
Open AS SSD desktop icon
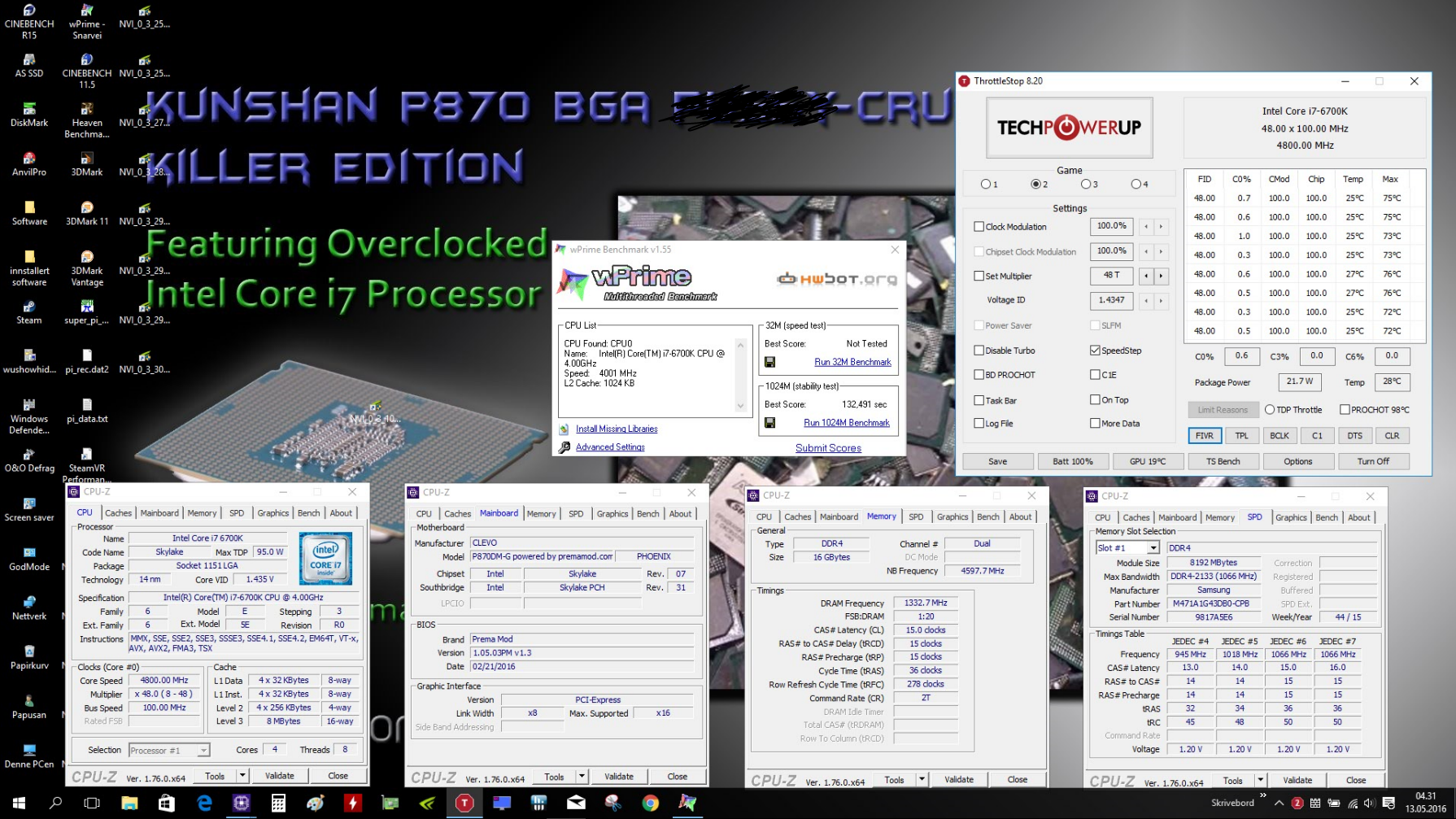pos(29,66)
